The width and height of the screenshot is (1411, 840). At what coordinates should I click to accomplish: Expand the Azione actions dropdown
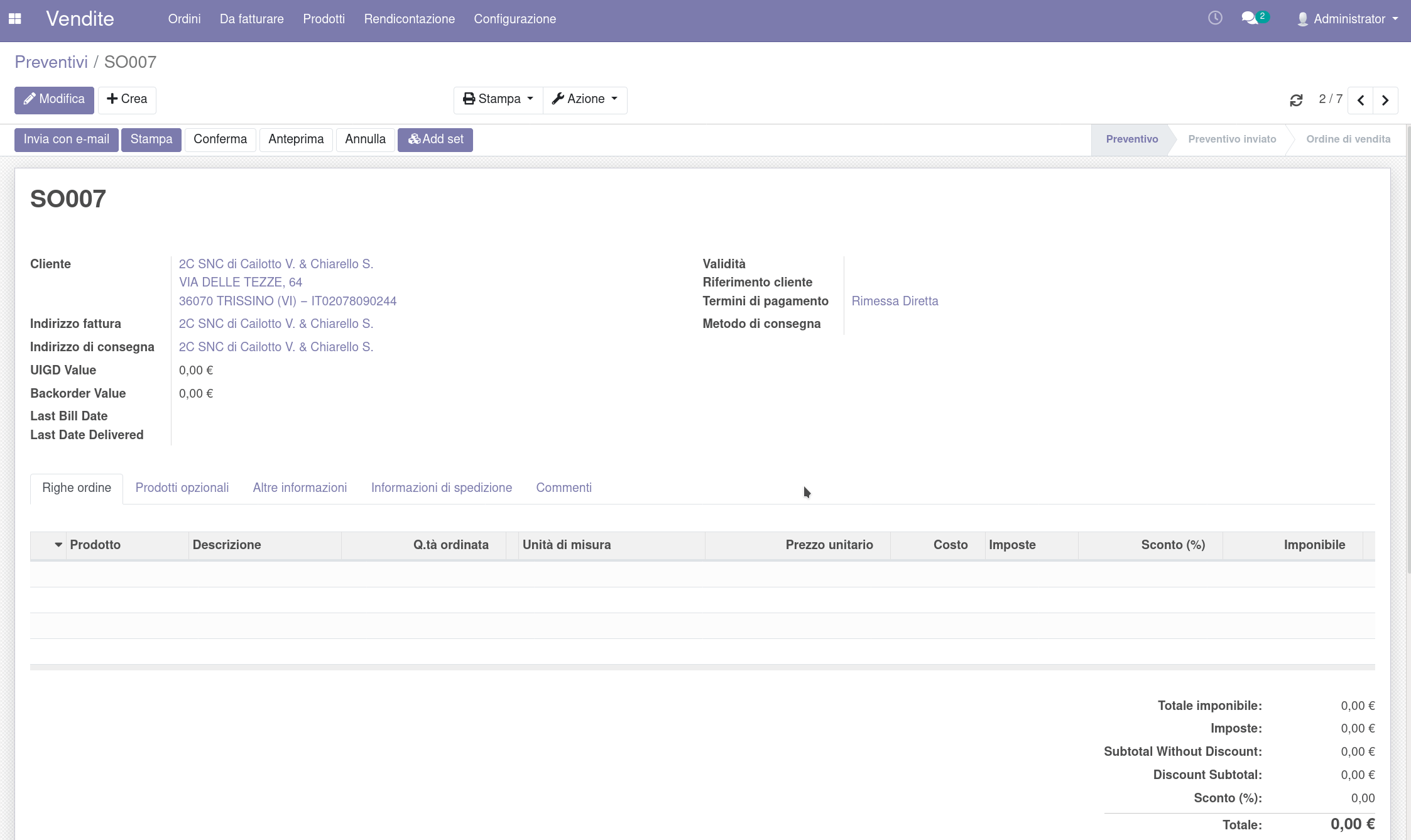pyautogui.click(x=585, y=99)
